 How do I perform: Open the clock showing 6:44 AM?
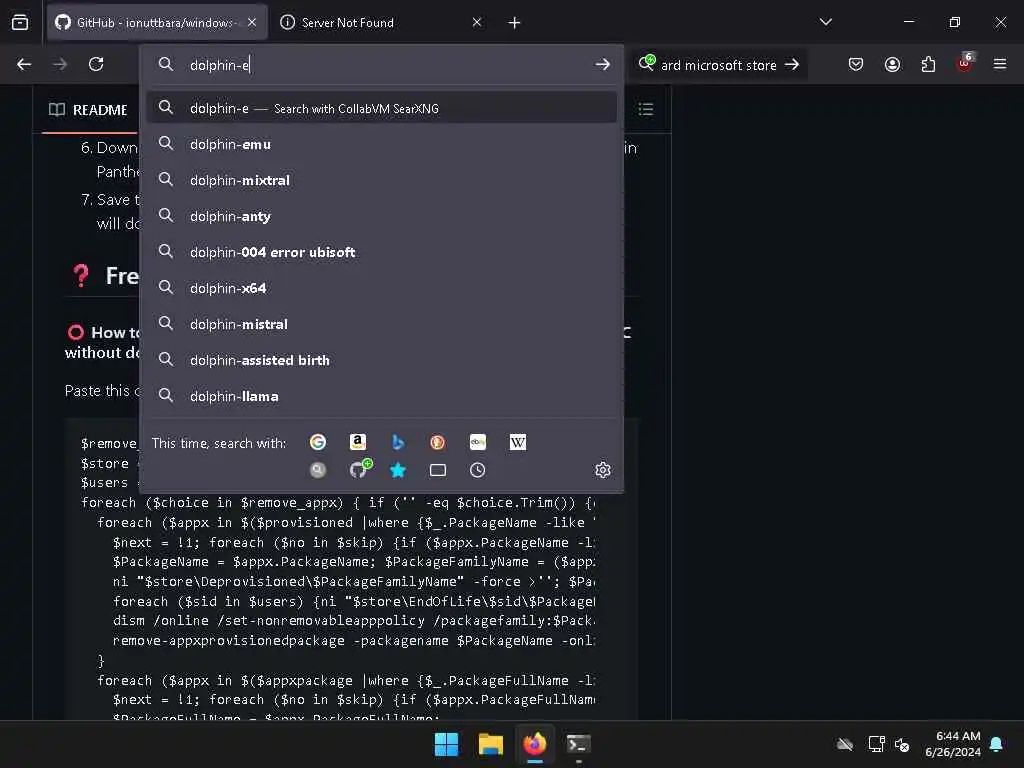(953, 744)
